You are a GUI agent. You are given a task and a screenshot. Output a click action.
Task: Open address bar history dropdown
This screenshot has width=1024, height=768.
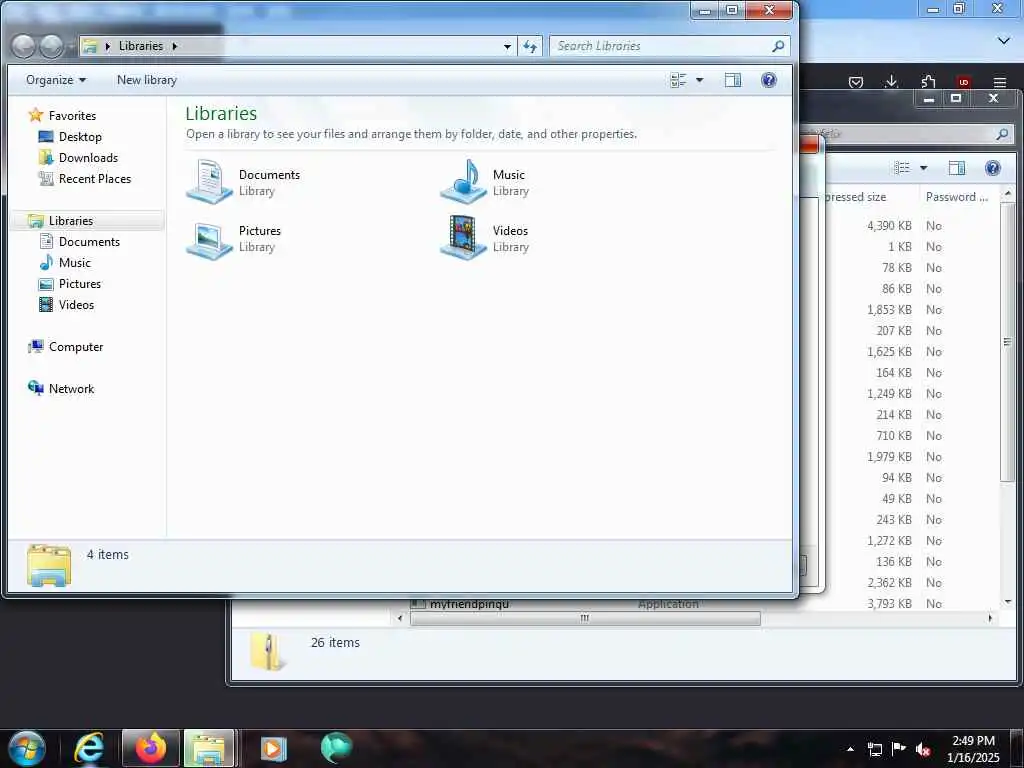[x=507, y=46]
